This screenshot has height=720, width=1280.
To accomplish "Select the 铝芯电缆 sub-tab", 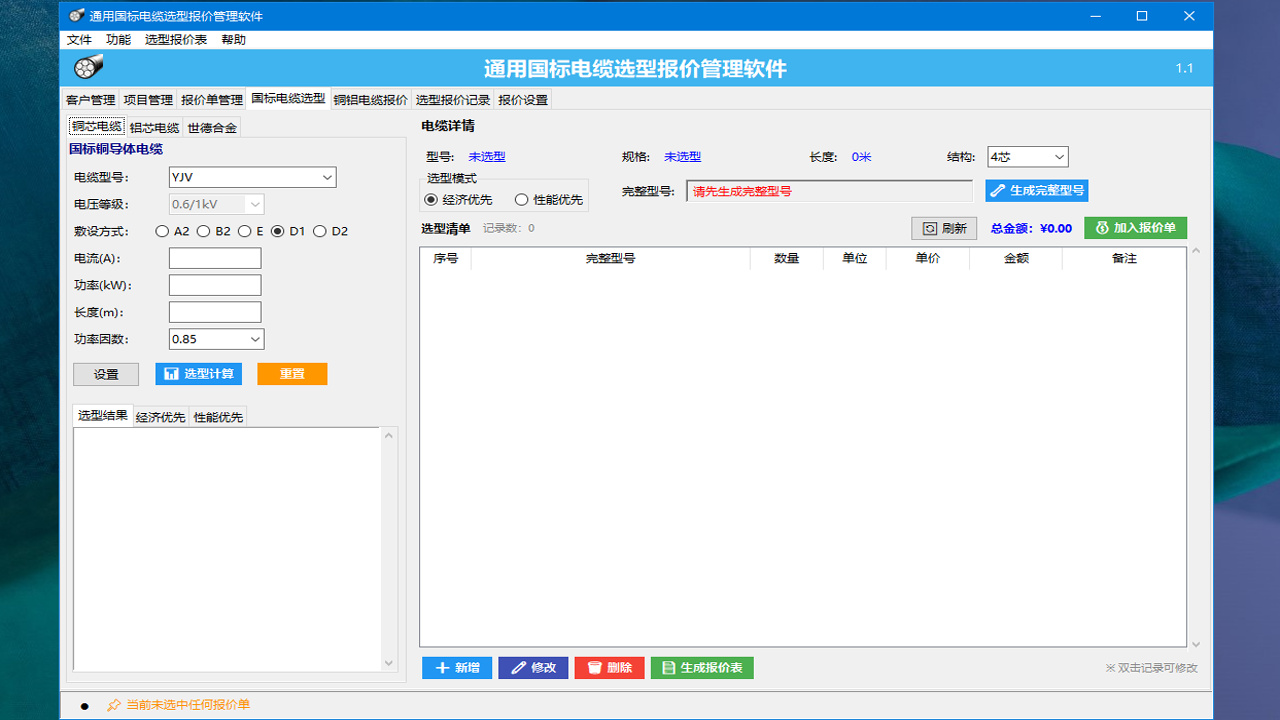I will pyautogui.click(x=154, y=128).
